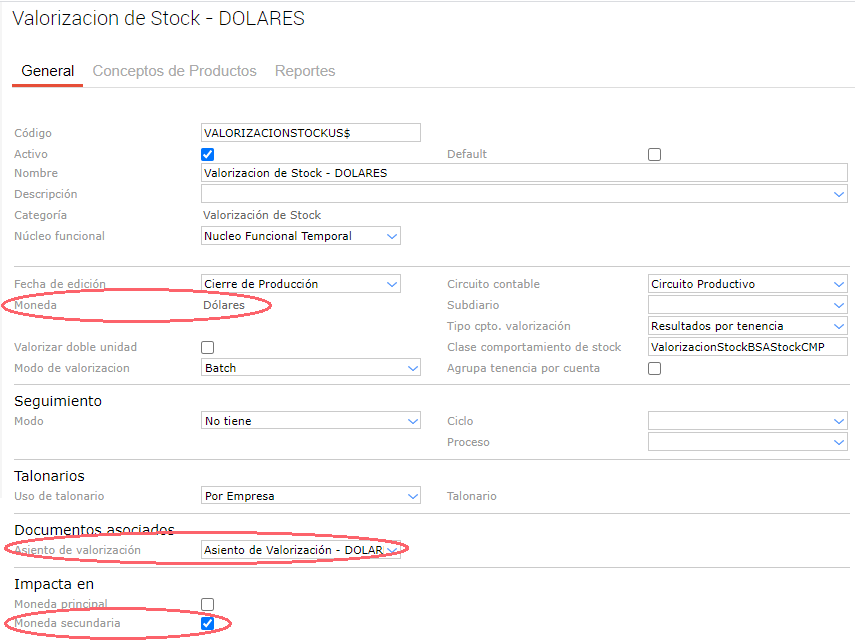This screenshot has width=861, height=641.
Task: Click the Código input field
Action: [310, 133]
